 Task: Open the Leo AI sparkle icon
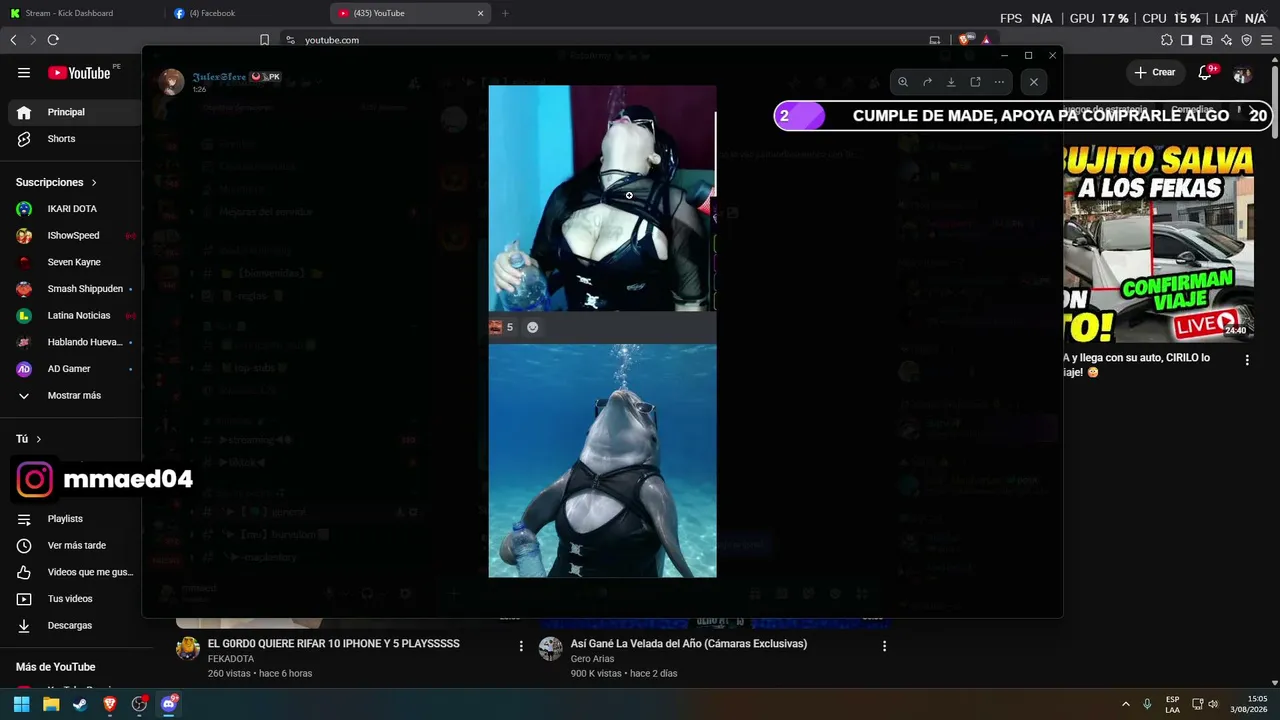point(1226,40)
